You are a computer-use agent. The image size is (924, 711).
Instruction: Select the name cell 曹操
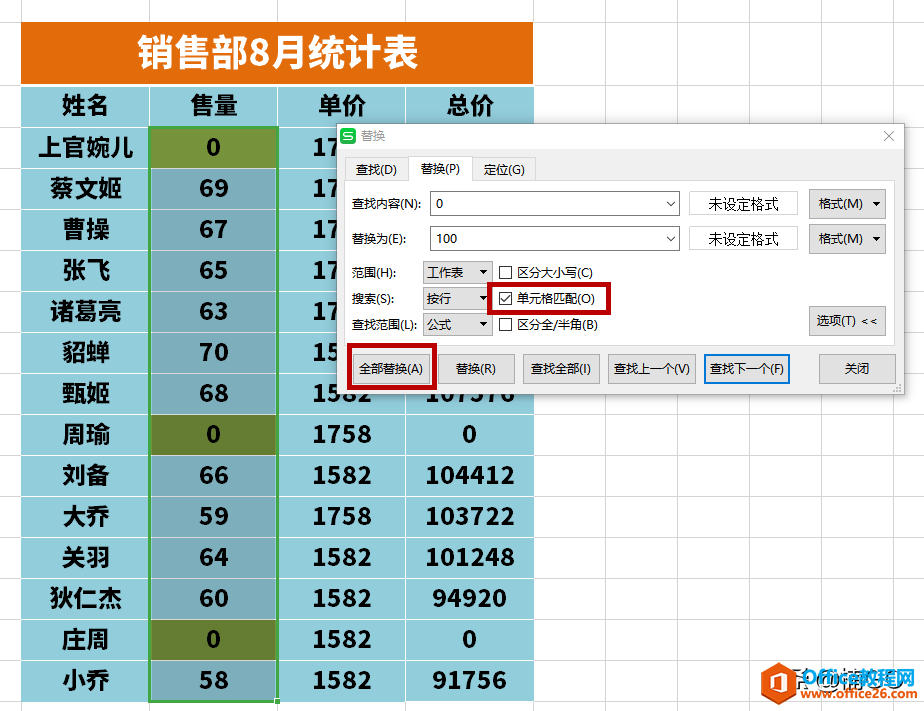coord(85,229)
